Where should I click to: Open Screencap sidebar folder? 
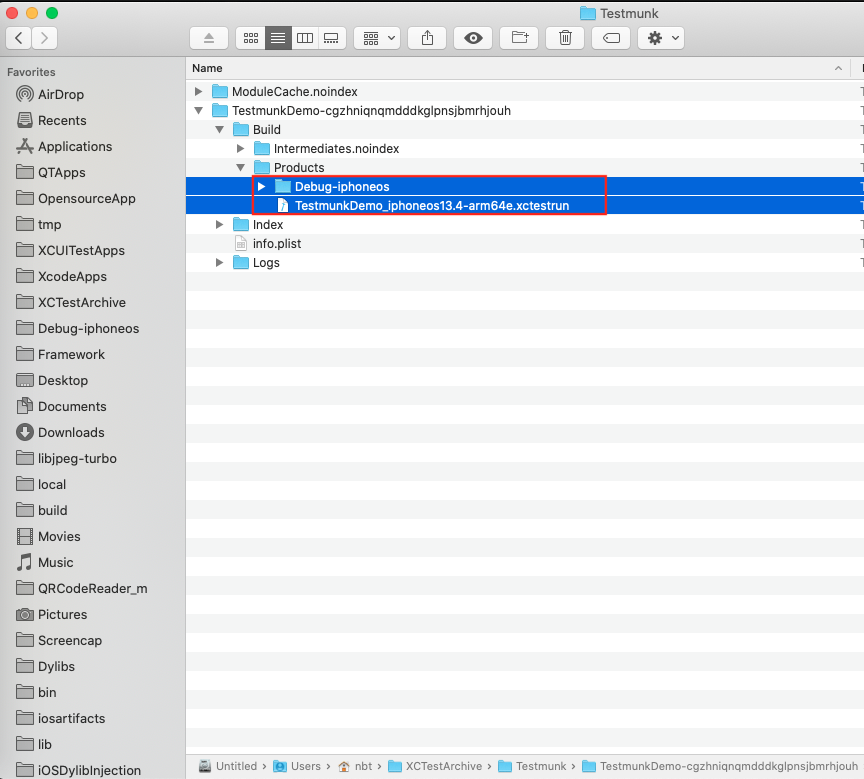pos(59,640)
